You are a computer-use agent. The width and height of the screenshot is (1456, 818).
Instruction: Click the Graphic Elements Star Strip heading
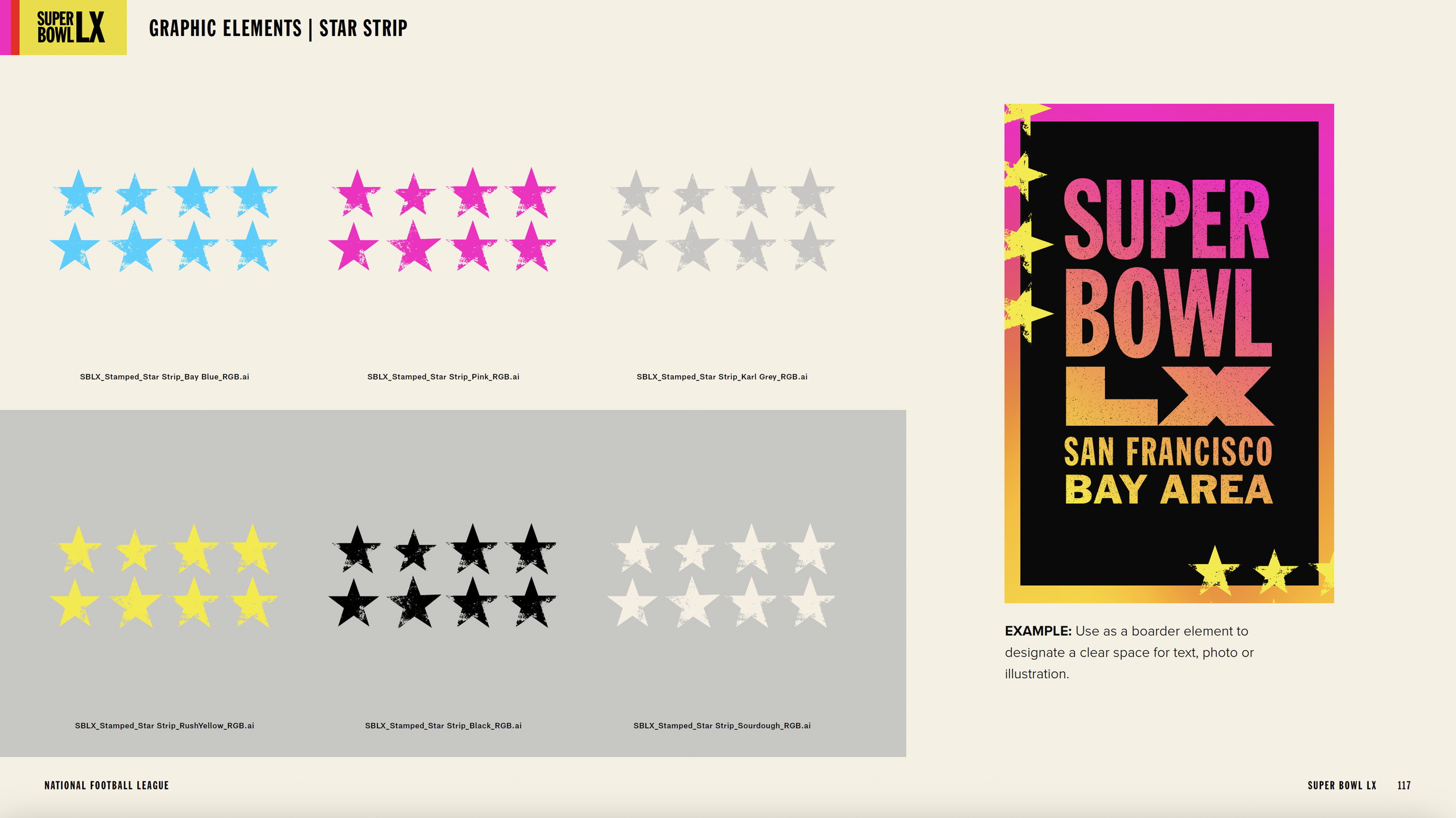[278, 28]
